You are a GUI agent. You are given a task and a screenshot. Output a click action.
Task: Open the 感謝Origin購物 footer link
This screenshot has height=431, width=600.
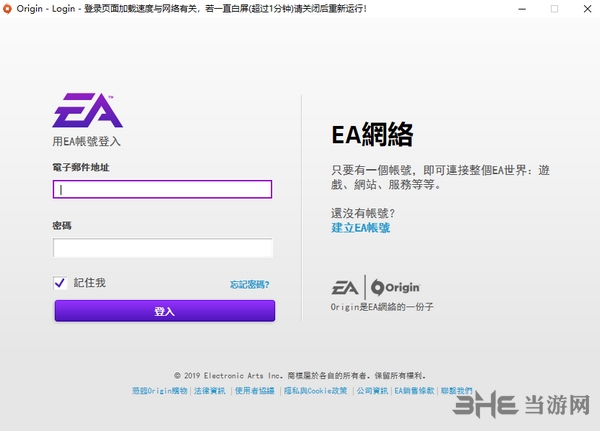click(160, 390)
